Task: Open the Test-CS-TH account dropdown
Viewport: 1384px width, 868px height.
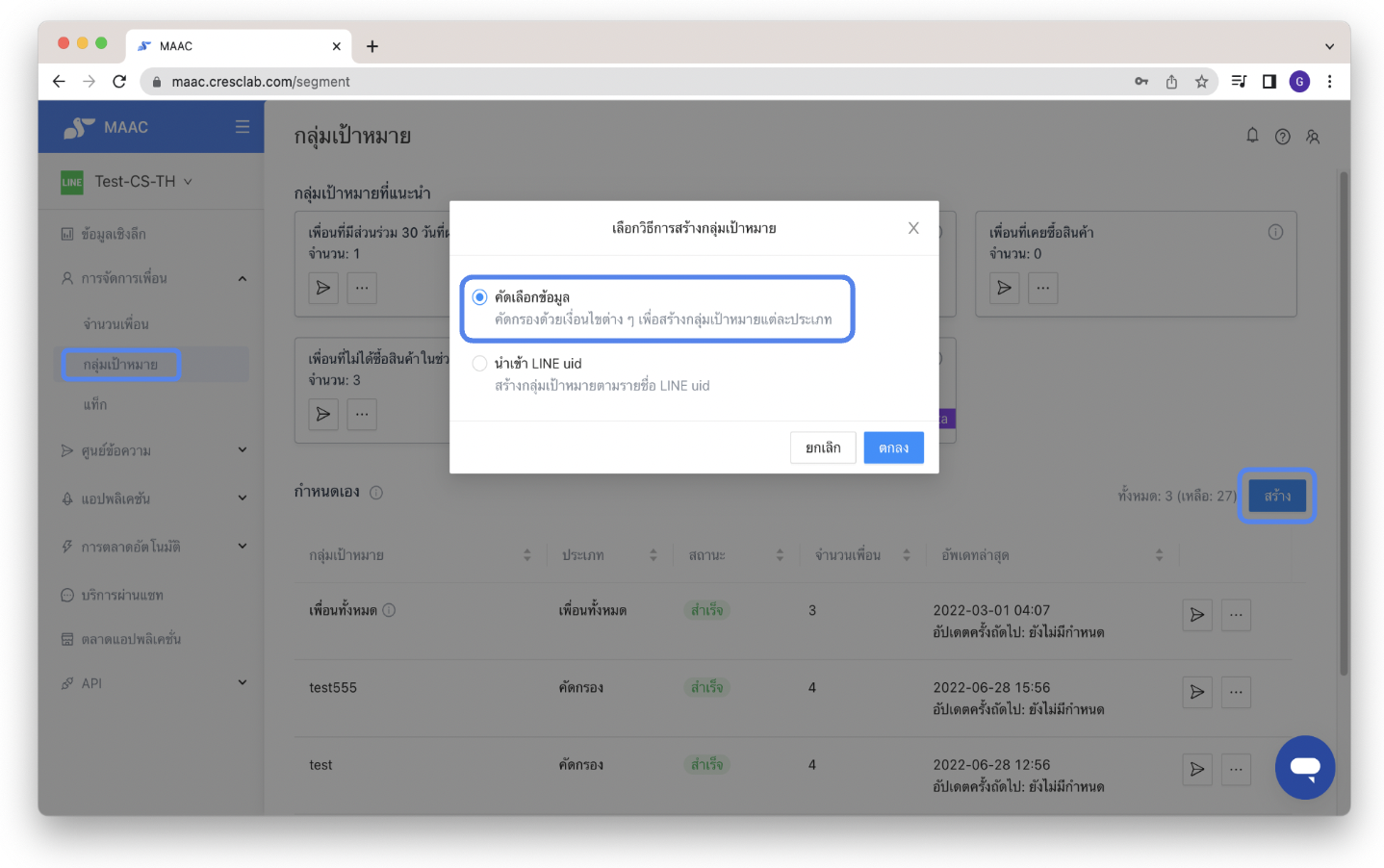Action: [142, 181]
